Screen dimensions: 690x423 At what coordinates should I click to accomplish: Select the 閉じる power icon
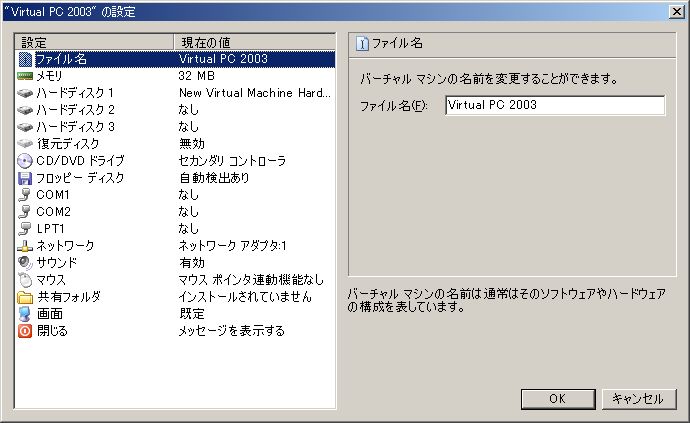point(26,331)
